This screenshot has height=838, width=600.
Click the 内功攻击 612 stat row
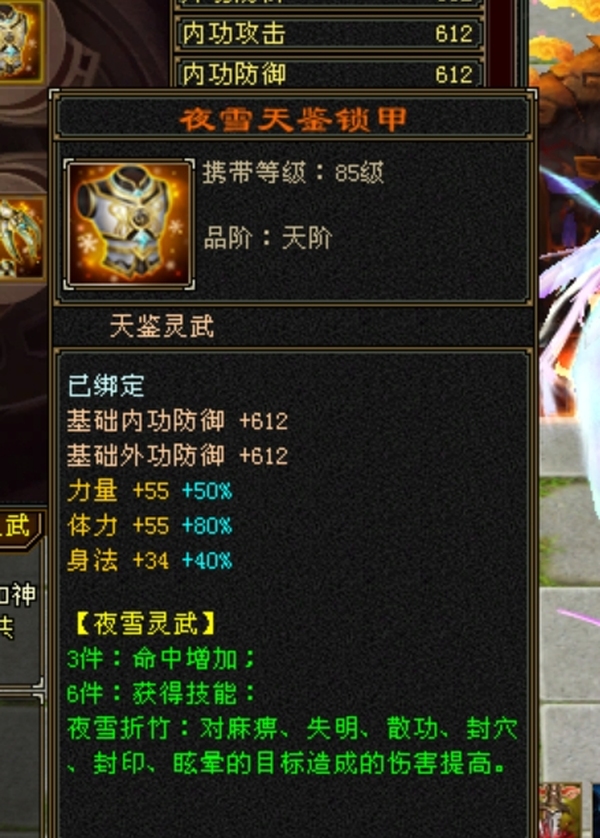pos(328,34)
